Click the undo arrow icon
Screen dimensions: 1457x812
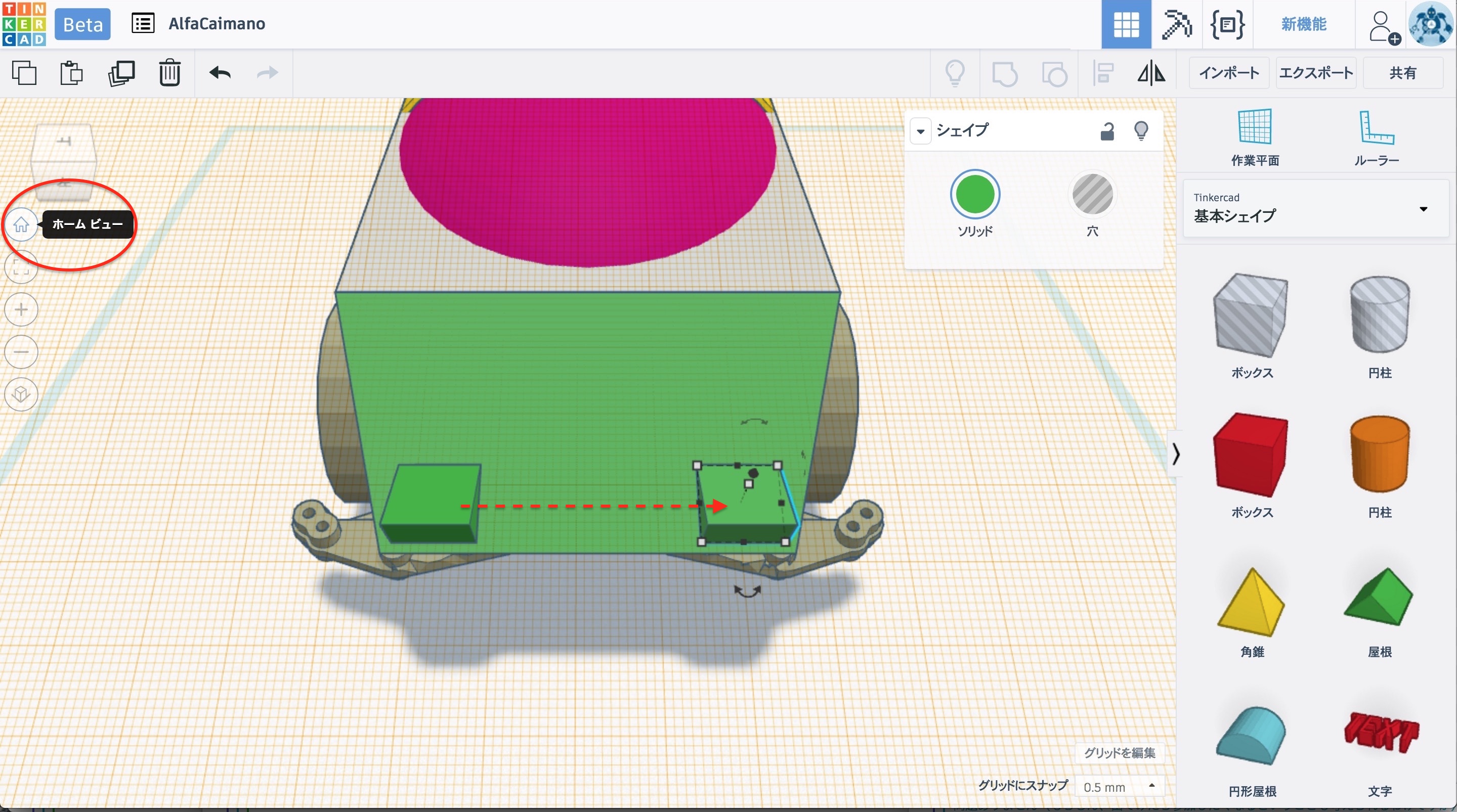(x=220, y=72)
